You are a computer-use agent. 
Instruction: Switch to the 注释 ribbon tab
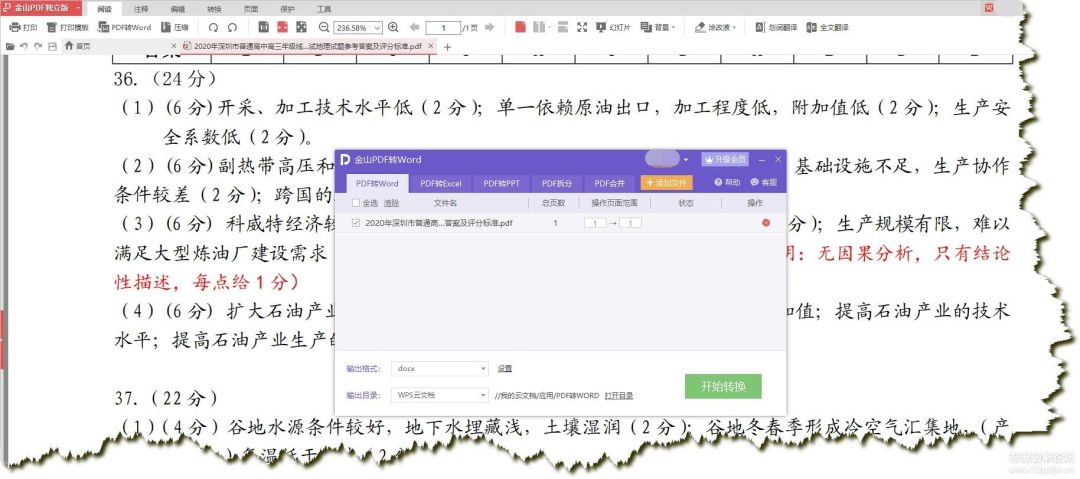pos(141,10)
